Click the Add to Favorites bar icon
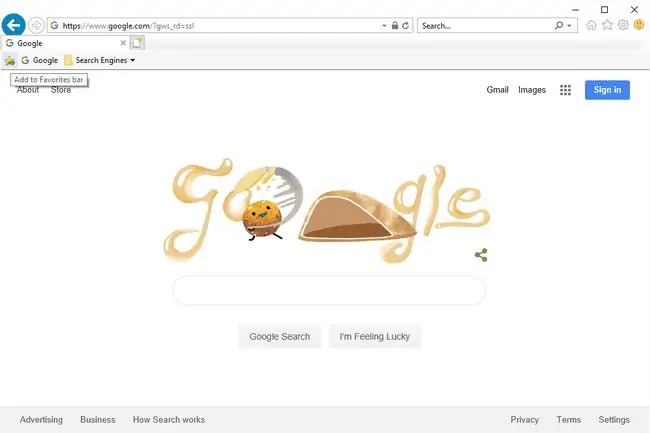This screenshot has height=433, width=650. [10, 60]
